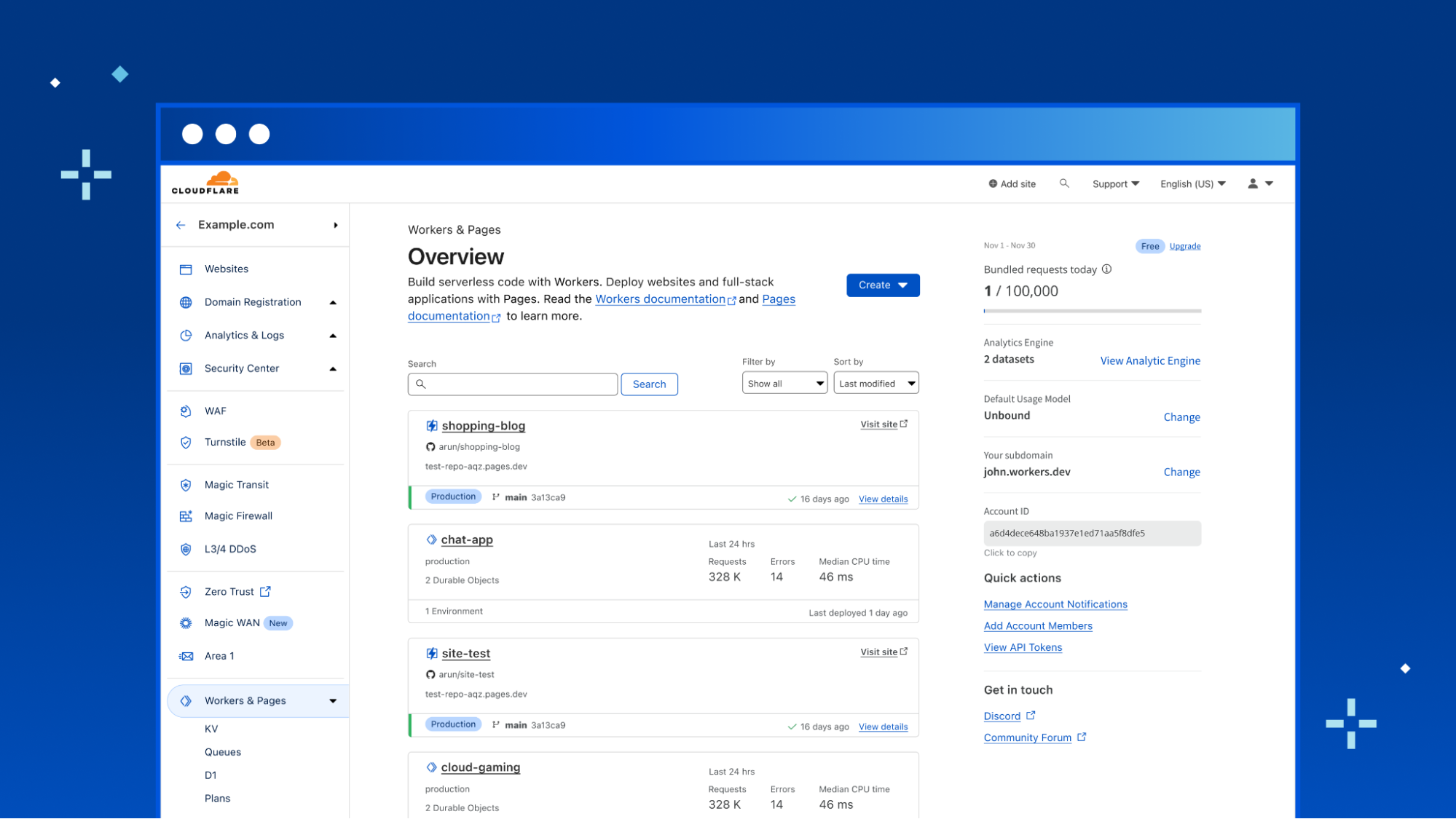Click the Pages icon next to site-test
The width and height of the screenshot is (1456, 819).
click(x=432, y=654)
